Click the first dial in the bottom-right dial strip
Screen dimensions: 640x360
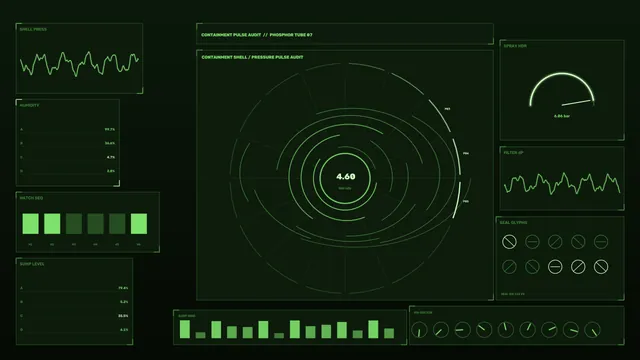(419, 330)
